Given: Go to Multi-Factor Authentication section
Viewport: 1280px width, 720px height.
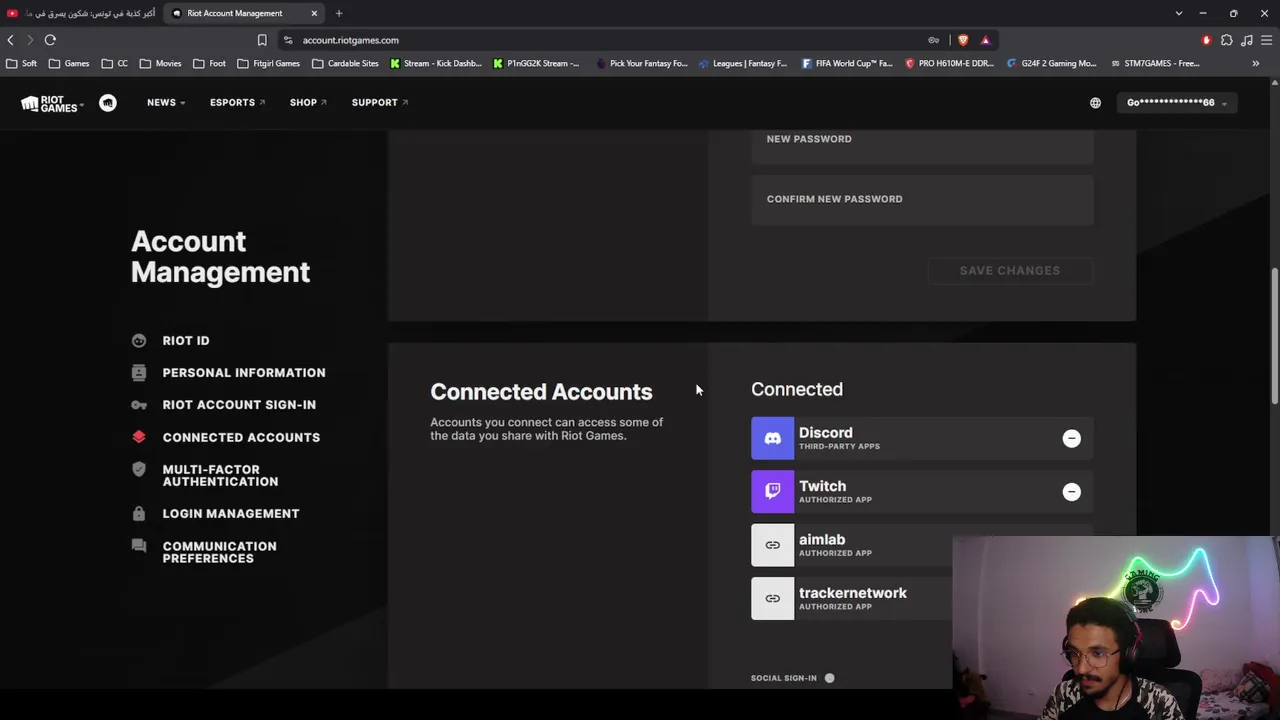Looking at the screenshot, I should click(220, 476).
